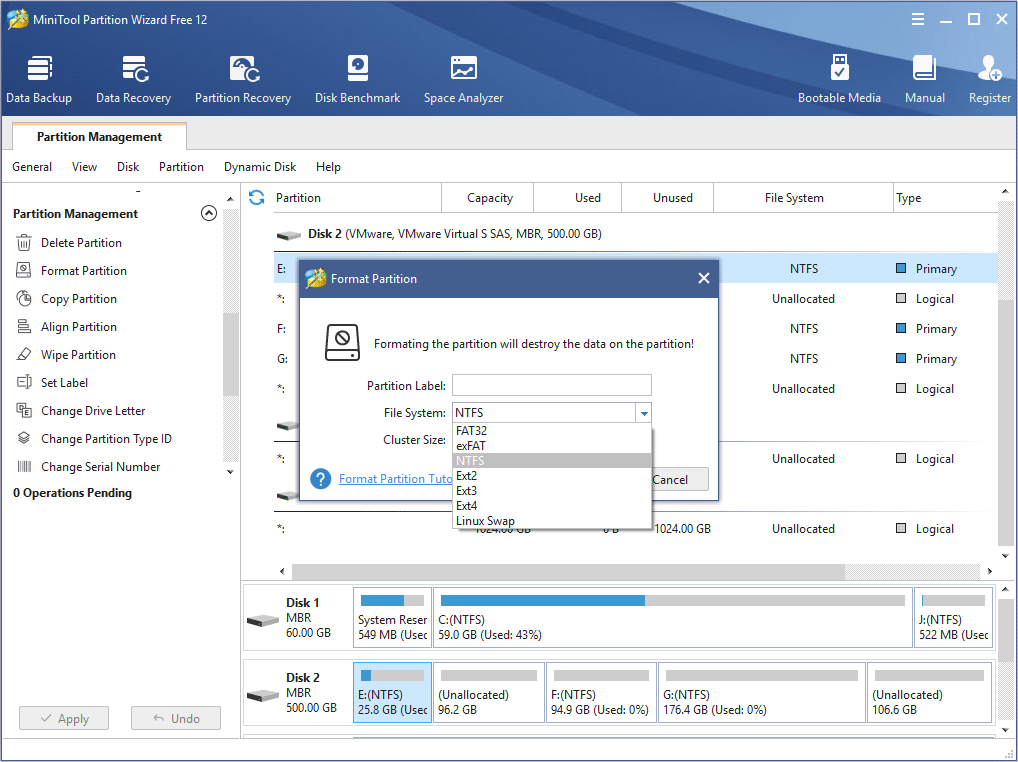Open the Partition menu
The height and width of the screenshot is (762, 1018).
pyautogui.click(x=181, y=167)
